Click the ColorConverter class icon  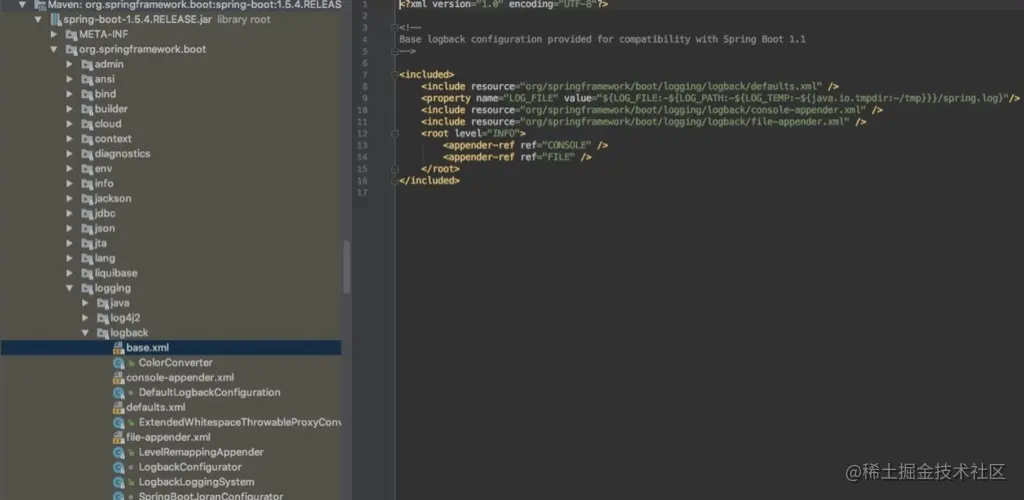click(118, 362)
